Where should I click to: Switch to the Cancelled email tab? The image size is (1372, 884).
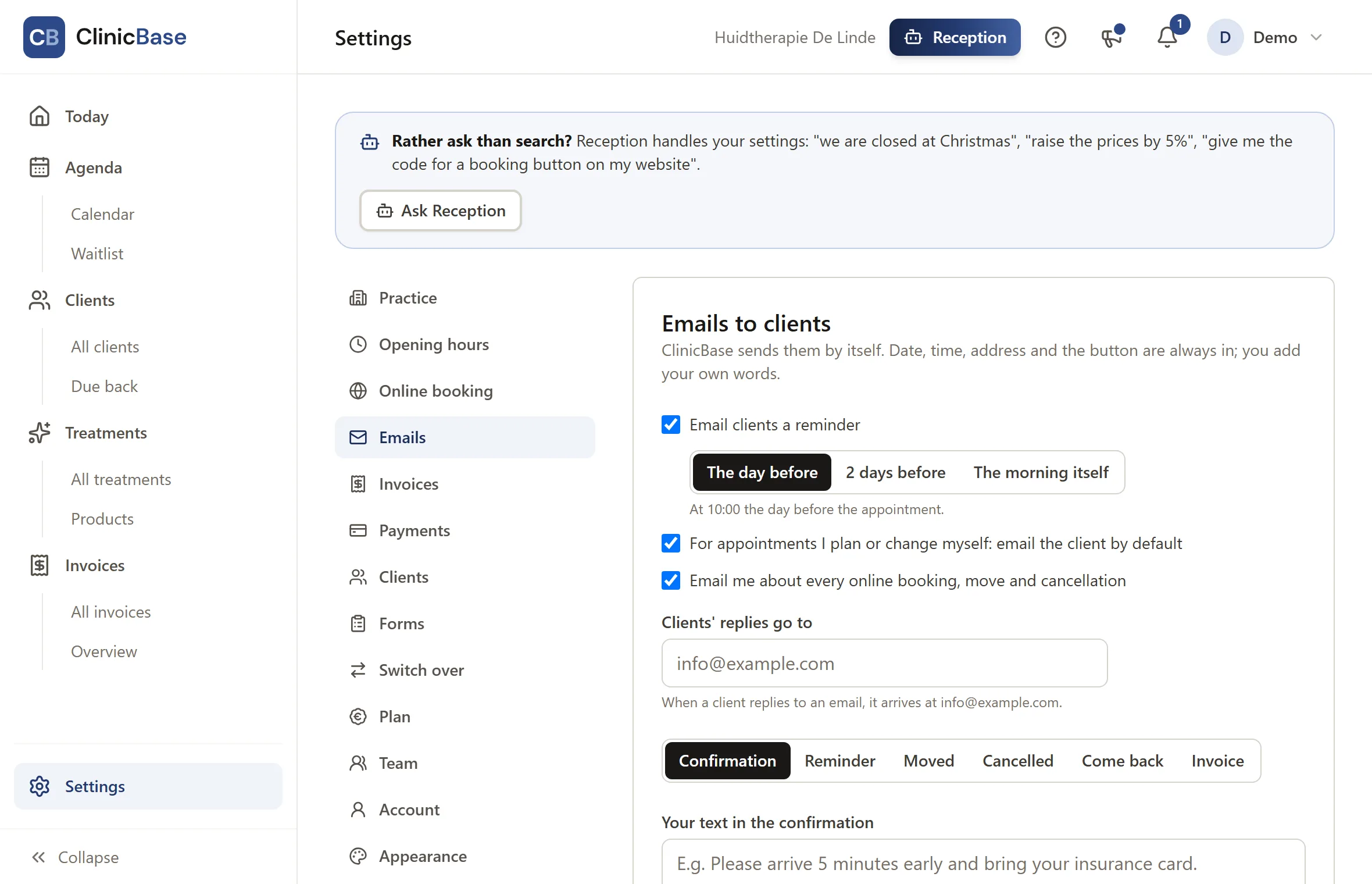[x=1017, y=761]
